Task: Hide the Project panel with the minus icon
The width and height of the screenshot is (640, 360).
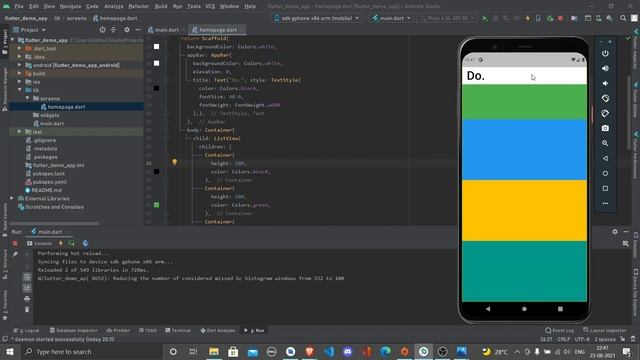Action: pos(138,30)
